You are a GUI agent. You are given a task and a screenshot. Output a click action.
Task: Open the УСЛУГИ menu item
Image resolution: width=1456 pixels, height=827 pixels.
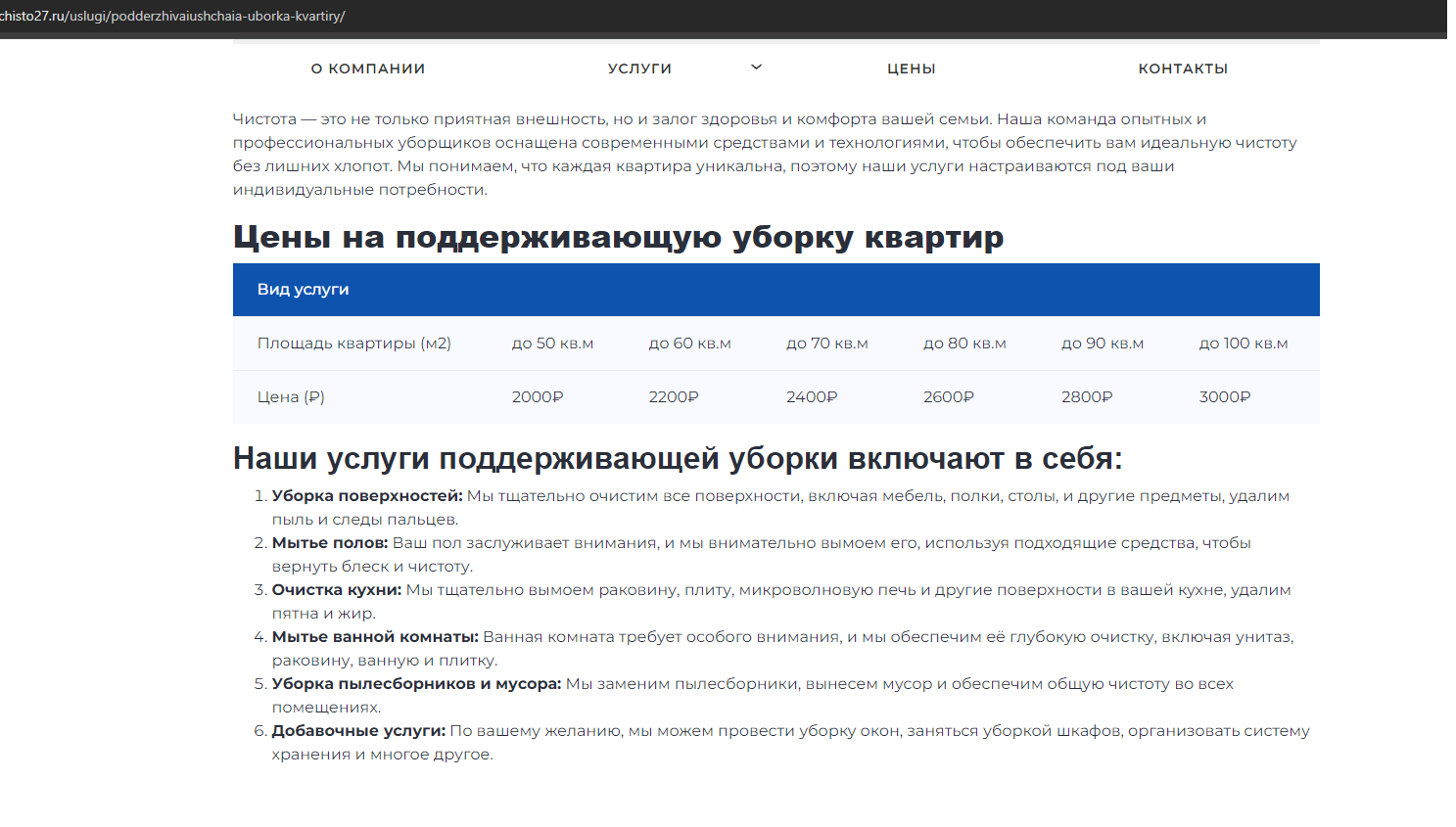pos(639,69)
